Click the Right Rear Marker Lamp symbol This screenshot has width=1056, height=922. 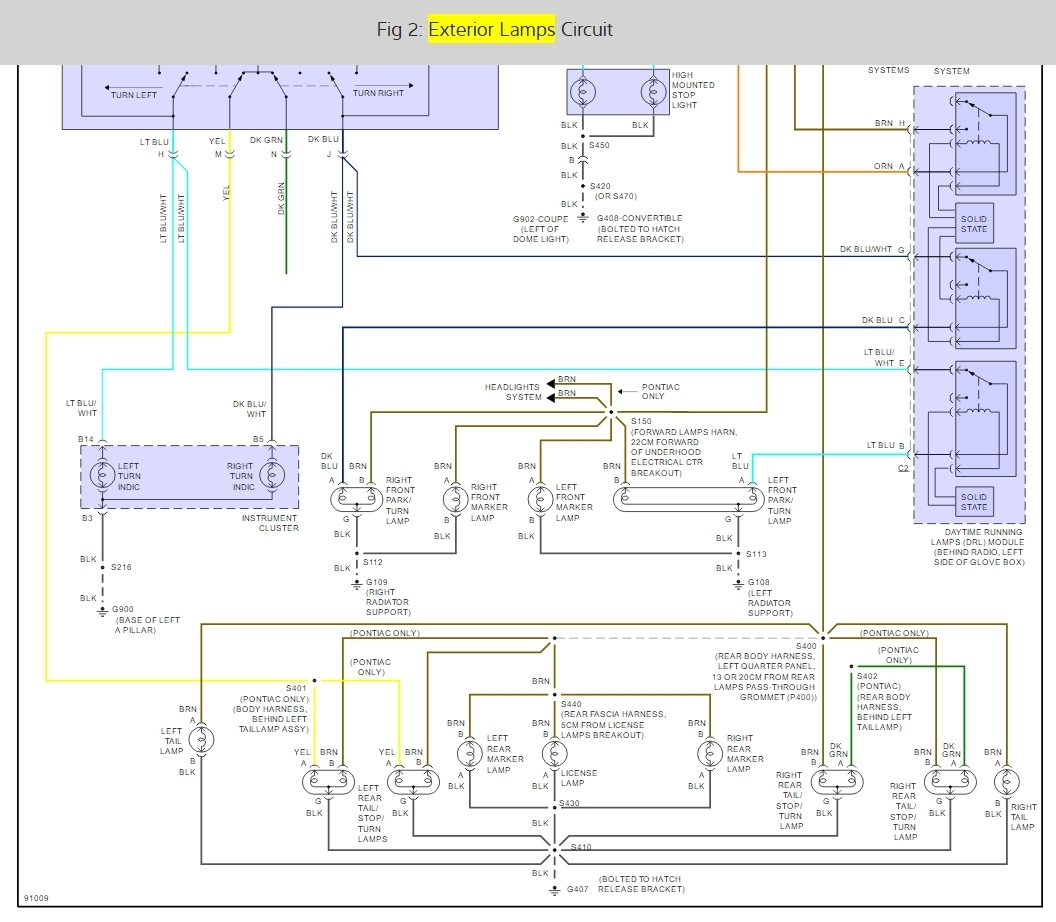tap(709, 753)
